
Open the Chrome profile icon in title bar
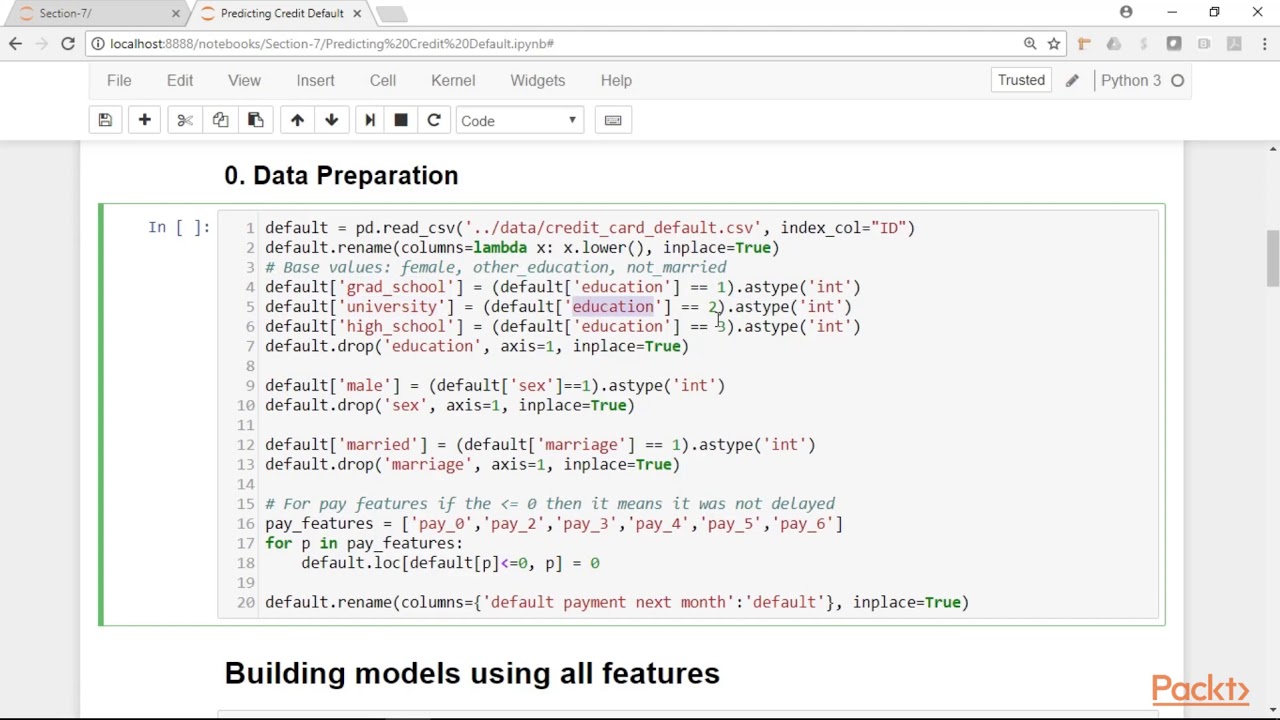(1126, 12)
